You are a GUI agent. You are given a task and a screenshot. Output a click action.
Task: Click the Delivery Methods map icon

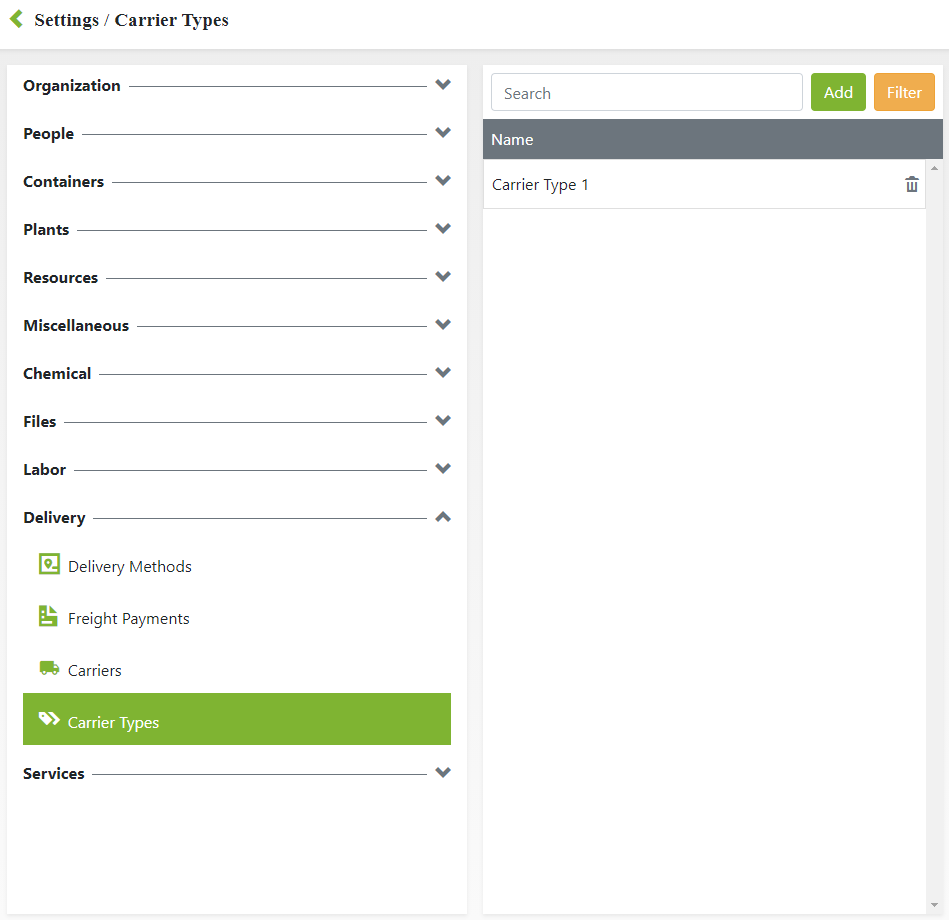(x=49, y=565)
